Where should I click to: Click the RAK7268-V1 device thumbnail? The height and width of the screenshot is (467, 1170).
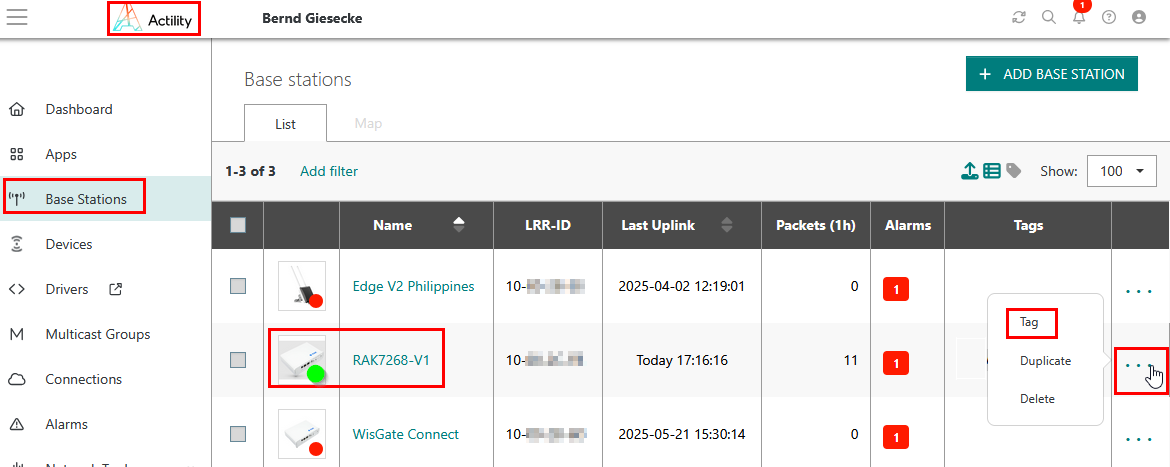point(301,360)
